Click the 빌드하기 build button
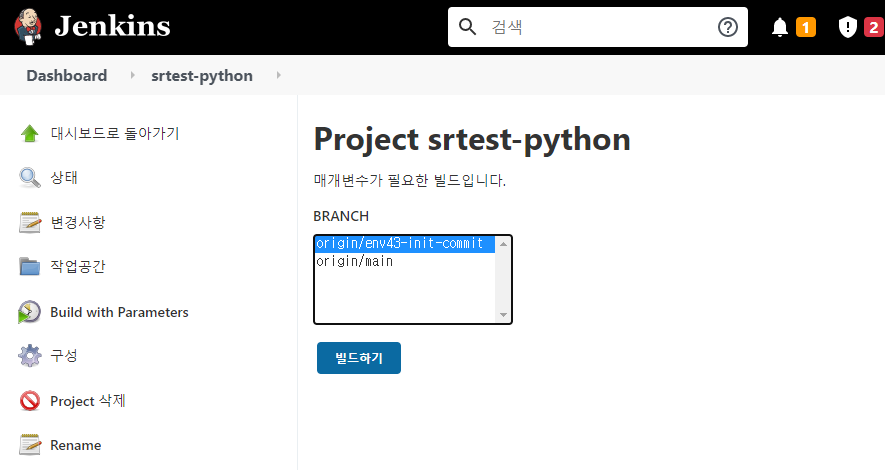The height and width of the screenshot is (470, 885). point(359,358)
